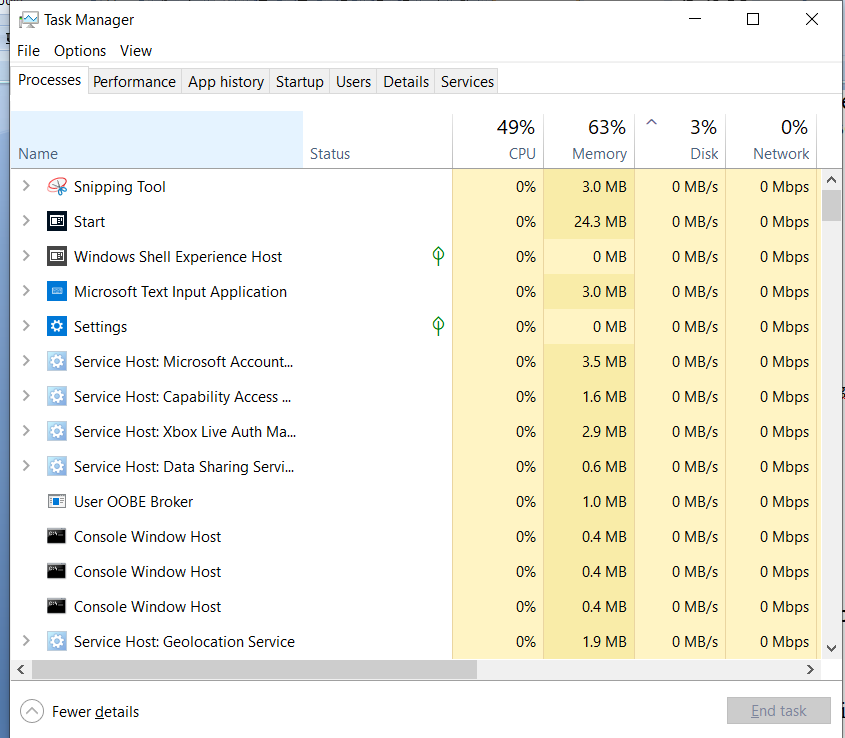The width and height of the screenshot is (845, 738).
Task: Click the leaf status icon for Windows Shell Experience Host
Action: (438, 256)
